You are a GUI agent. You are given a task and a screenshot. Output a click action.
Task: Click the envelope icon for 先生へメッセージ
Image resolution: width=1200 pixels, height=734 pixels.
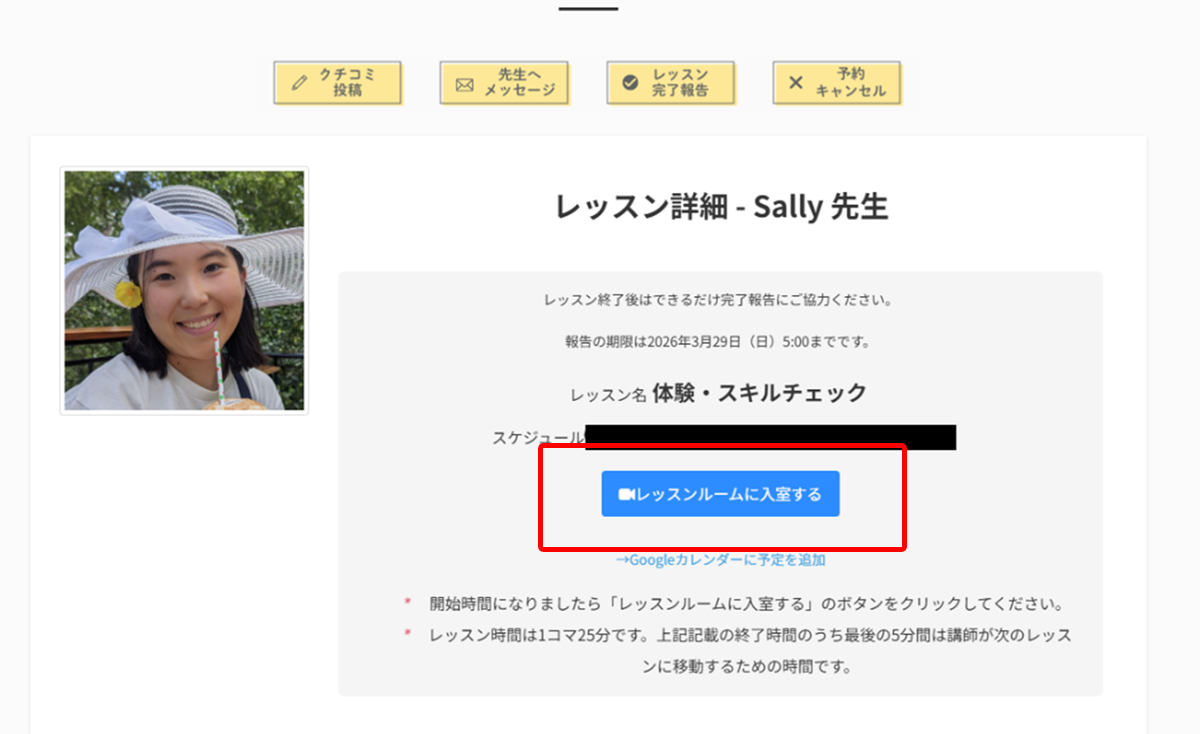tap(464, 83)
